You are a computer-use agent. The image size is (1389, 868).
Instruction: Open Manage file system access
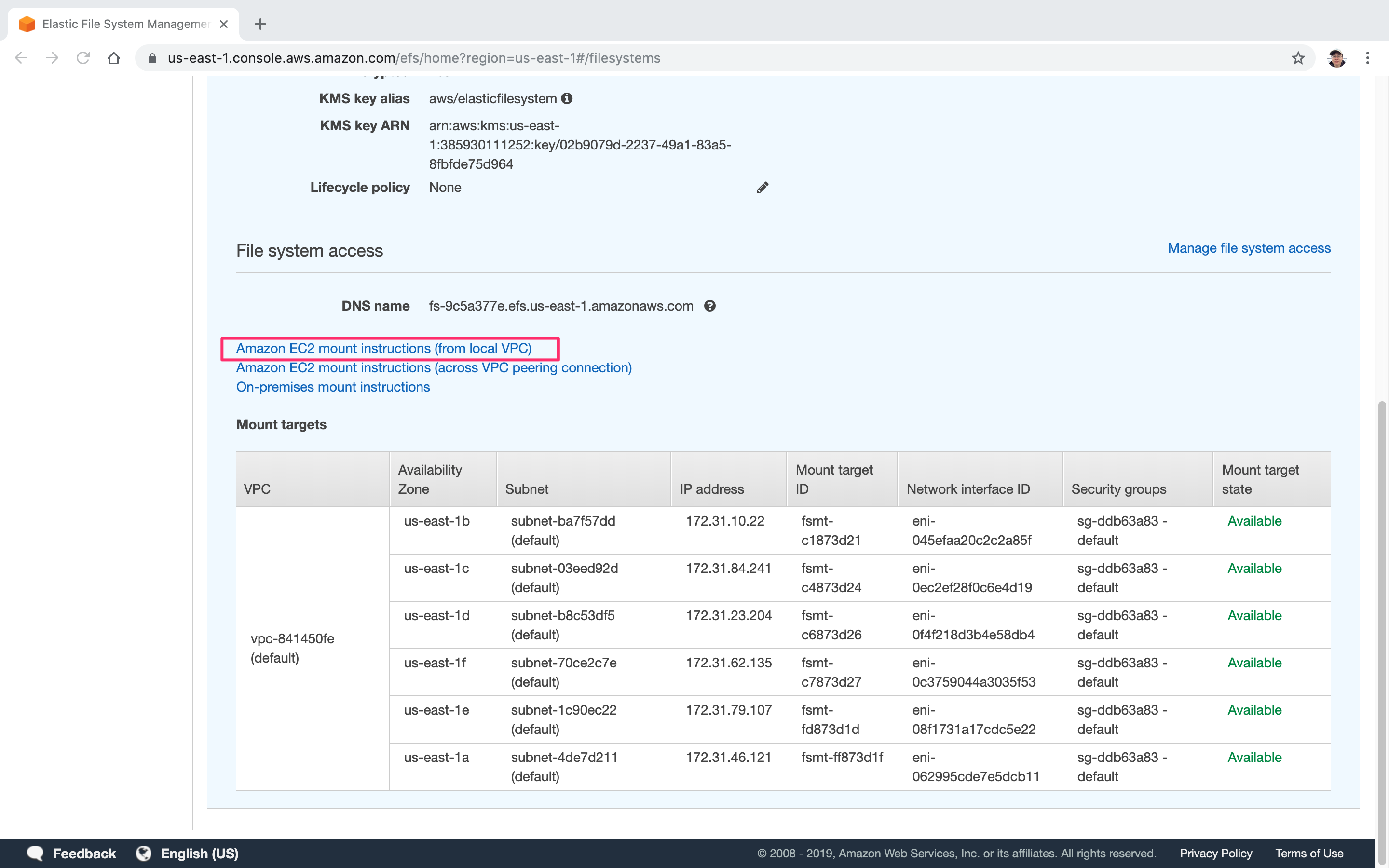pyautogui.click(x=1249, y=248)
